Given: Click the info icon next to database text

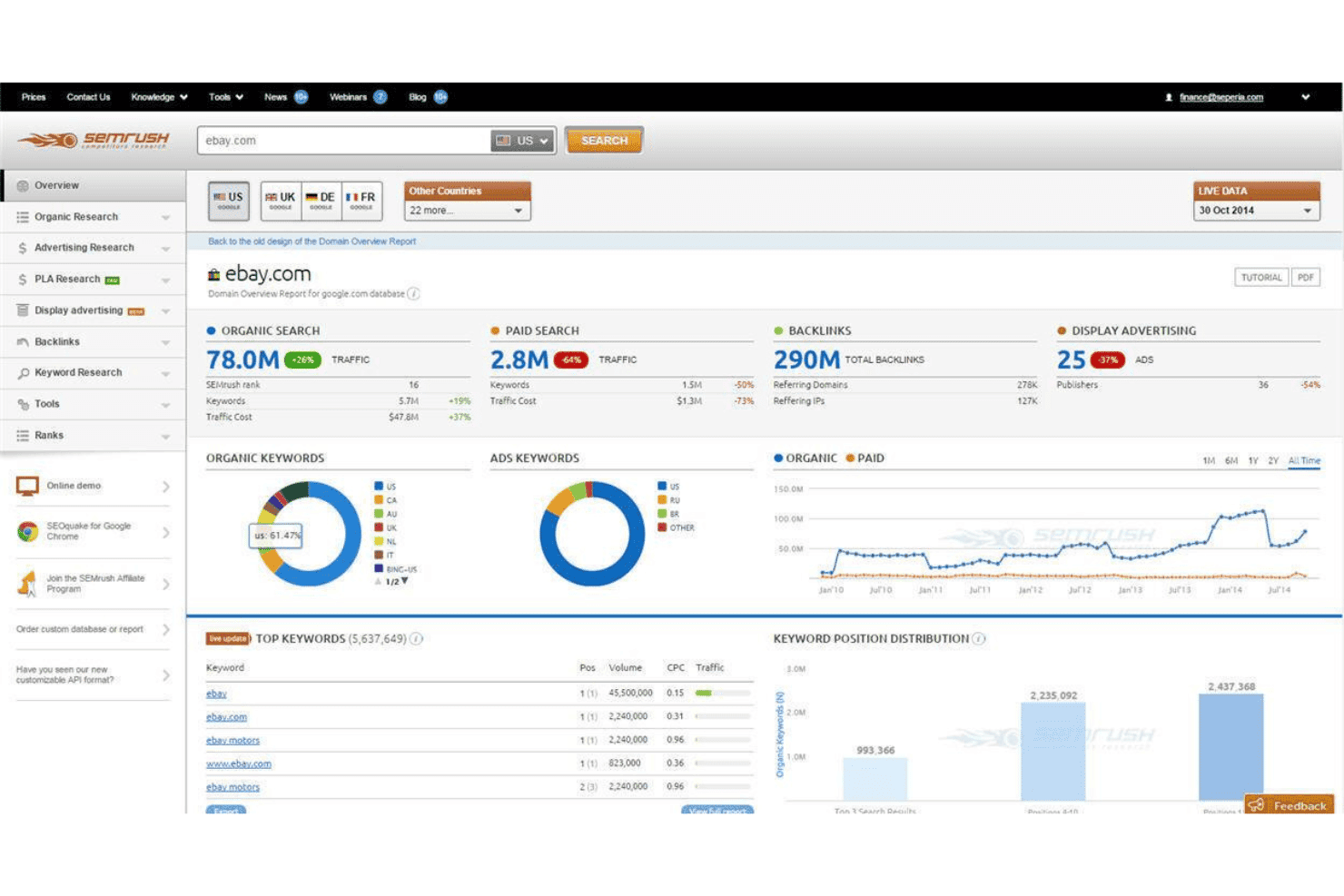Looking at the screenshot, I should 413,293.
